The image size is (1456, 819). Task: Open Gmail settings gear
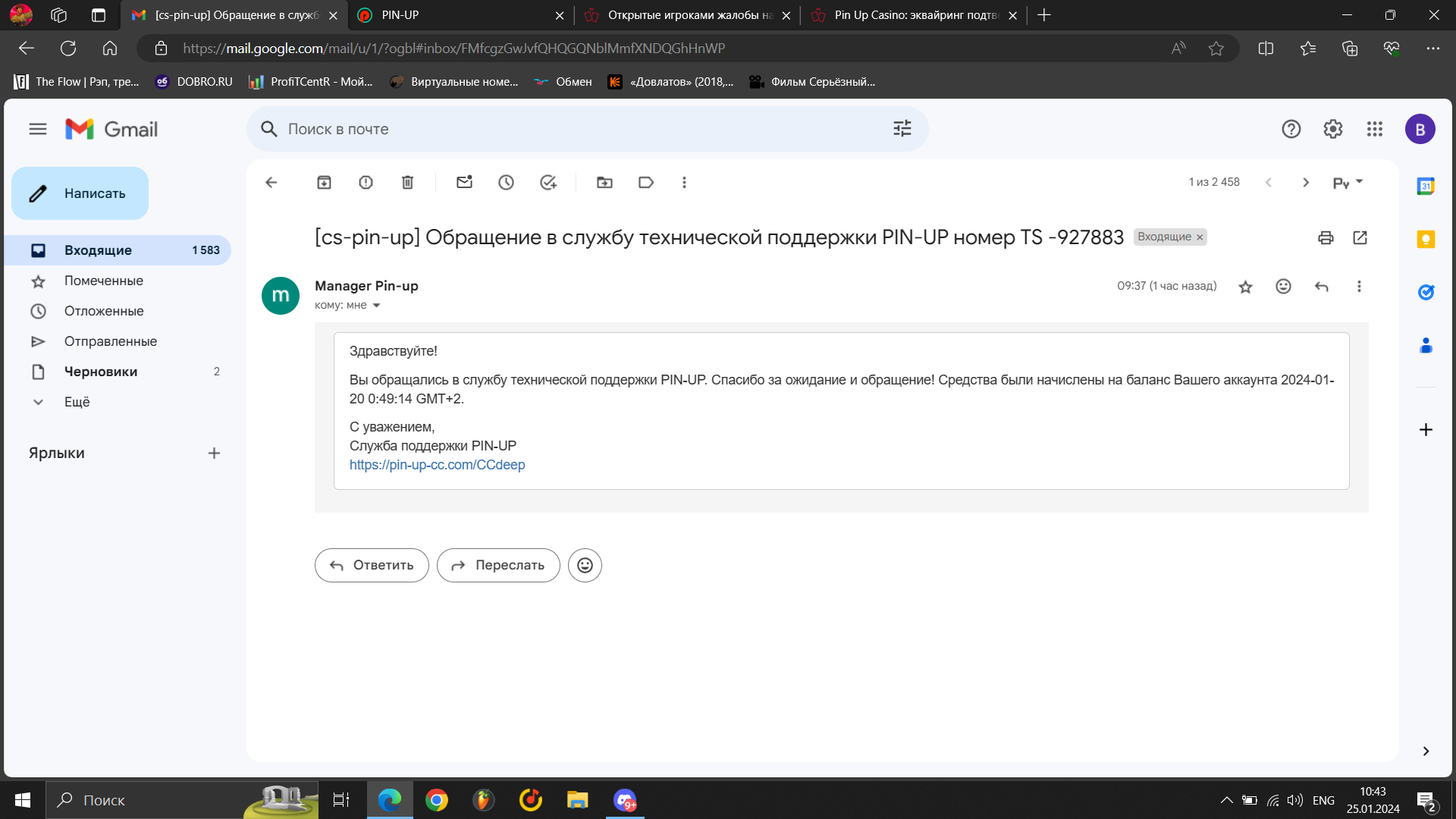click(x=1333, y=129)
